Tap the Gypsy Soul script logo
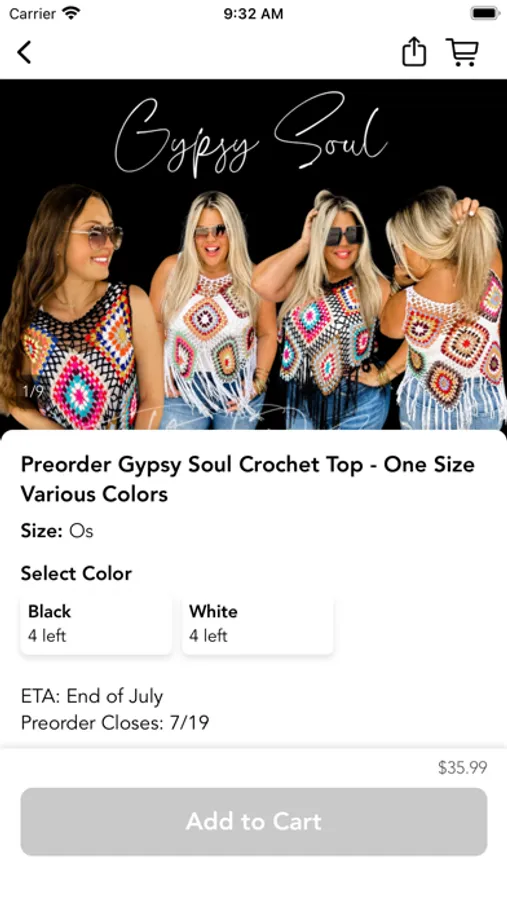507x900 pixels. point(250,135)
